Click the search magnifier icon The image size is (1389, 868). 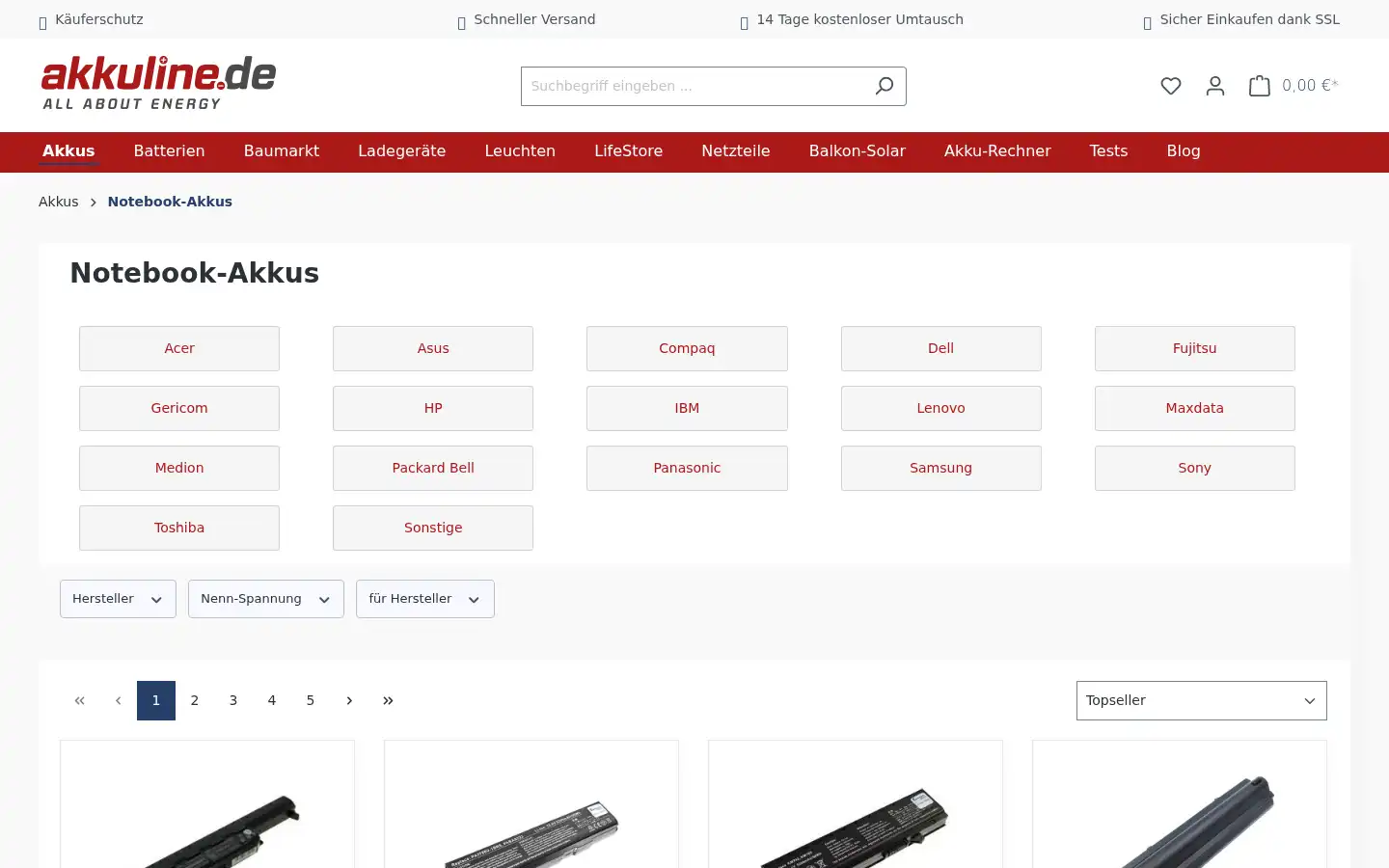(884, 86)
